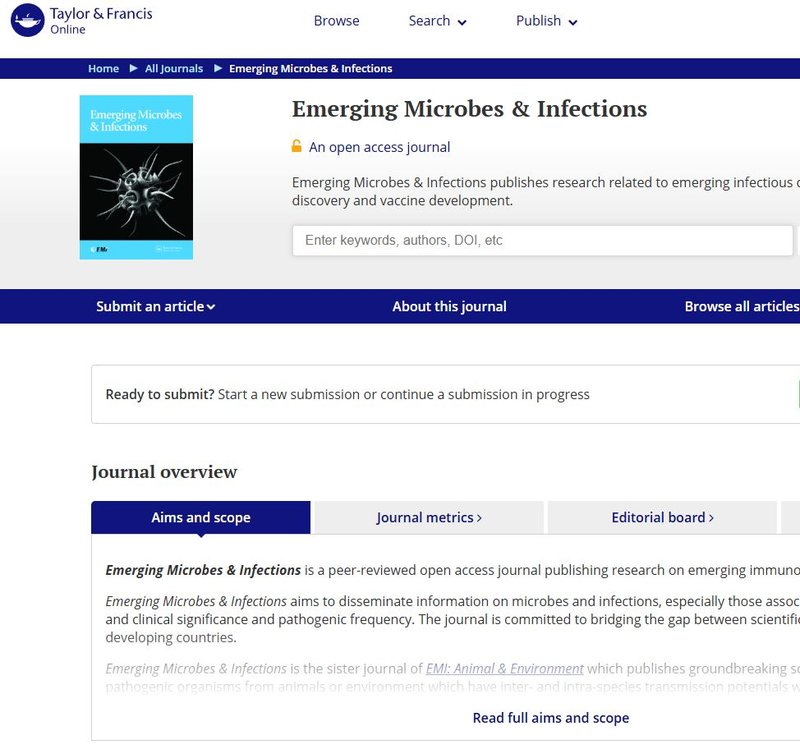This screenshot has width=800, height=749.
Task: Click the All Journals breadcrumb link
Action: coord(175,68)
